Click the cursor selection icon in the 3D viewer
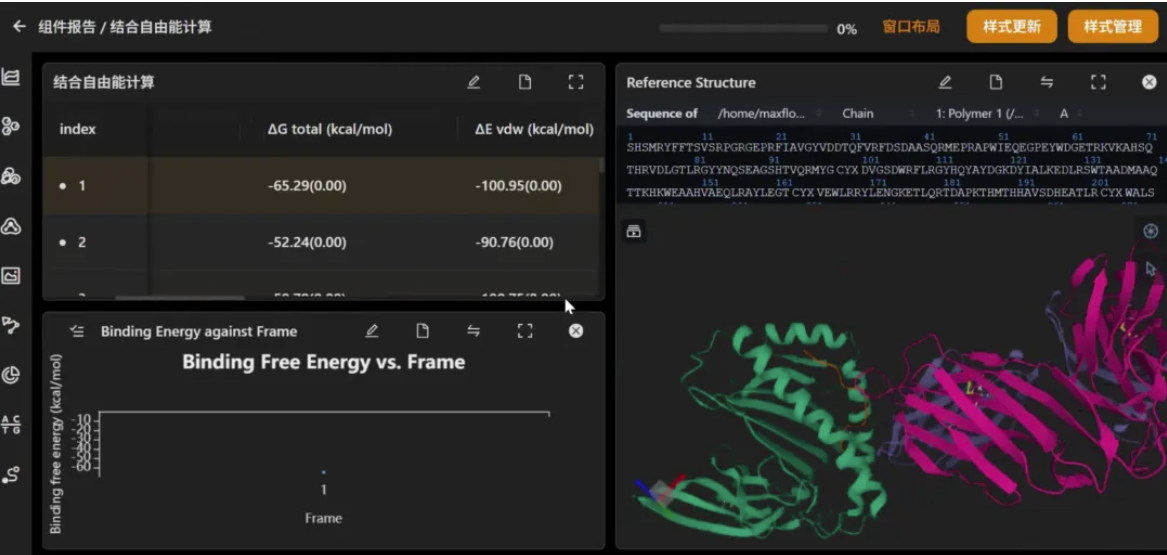 point(1151,269)
